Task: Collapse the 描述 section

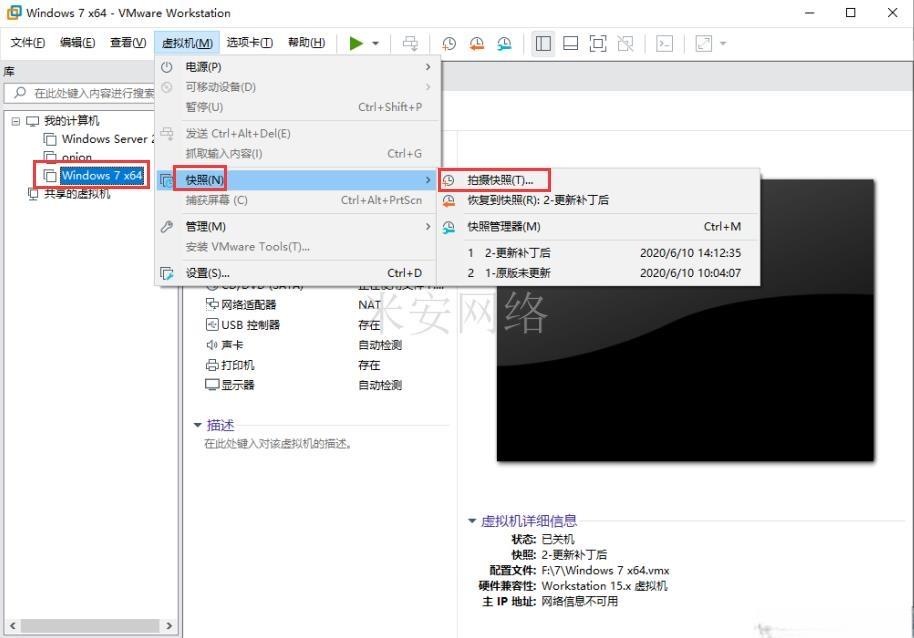Action: pyautogui.click(x=198, y=425)
